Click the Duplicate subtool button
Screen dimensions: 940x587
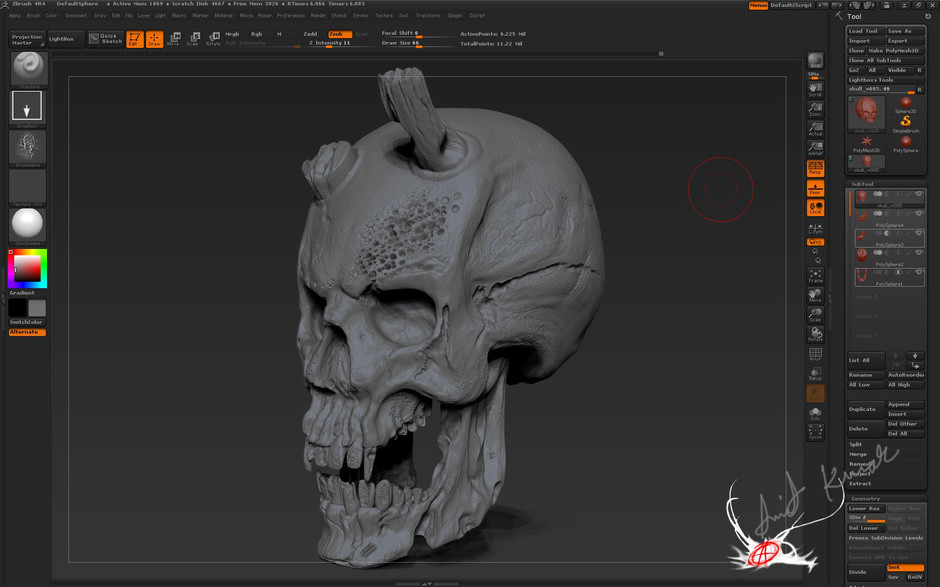pyautogui.click(x=864, y=409)
